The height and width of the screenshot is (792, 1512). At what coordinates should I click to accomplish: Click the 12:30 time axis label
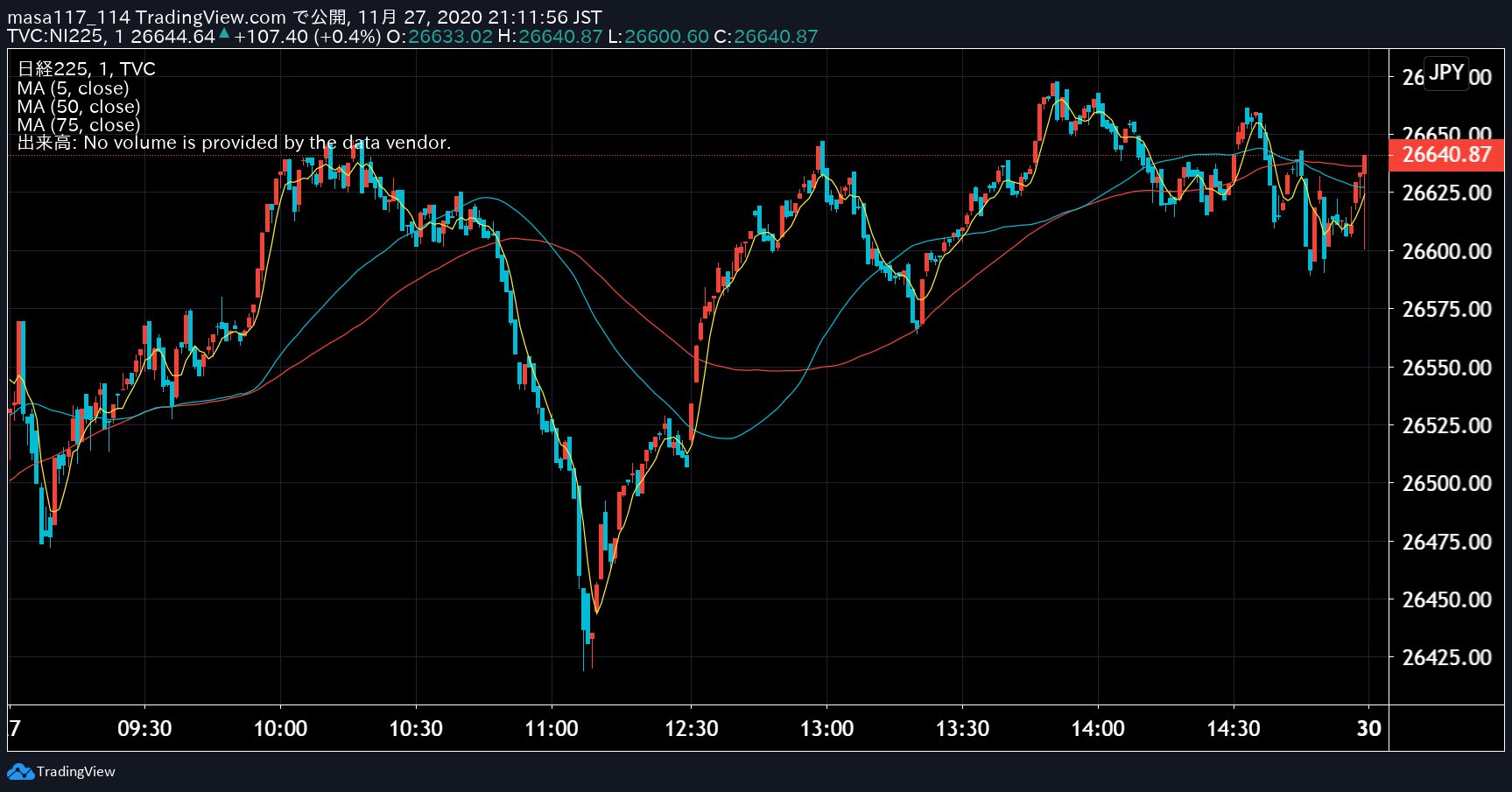[x=691, y=728]
